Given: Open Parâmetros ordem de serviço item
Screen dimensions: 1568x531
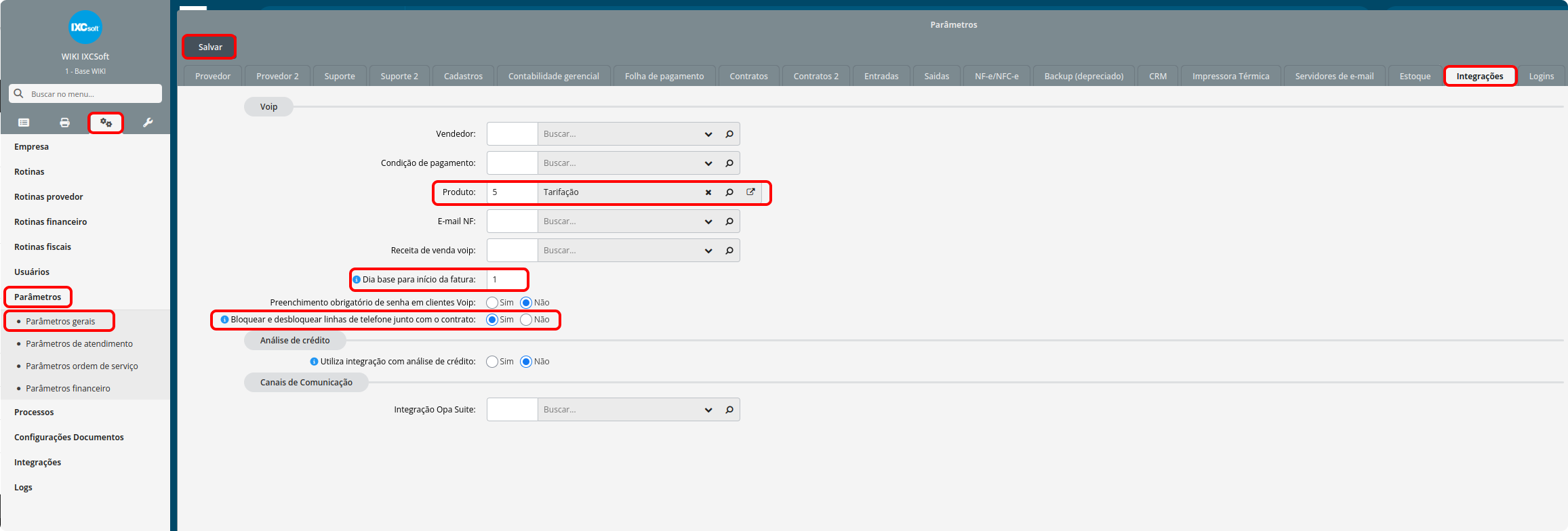Looking at the screenshot, I should (82, 366).
